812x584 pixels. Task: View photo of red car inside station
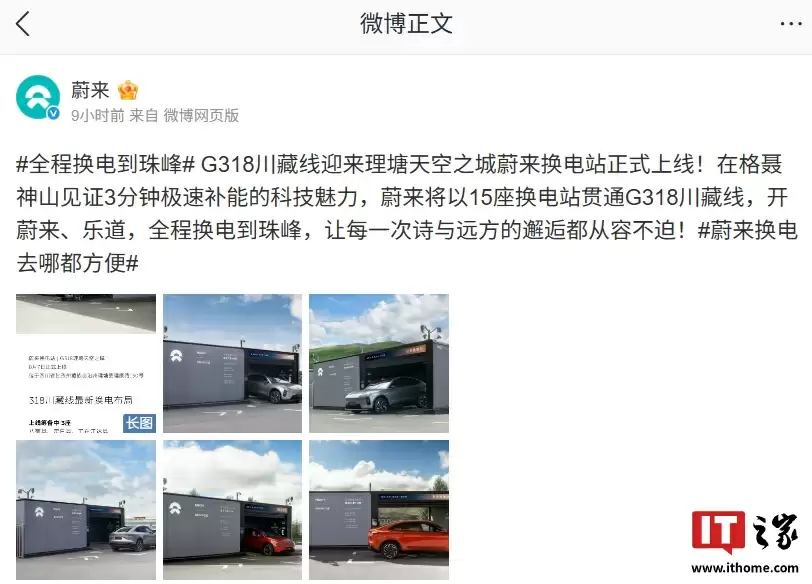tap(233, 510)
